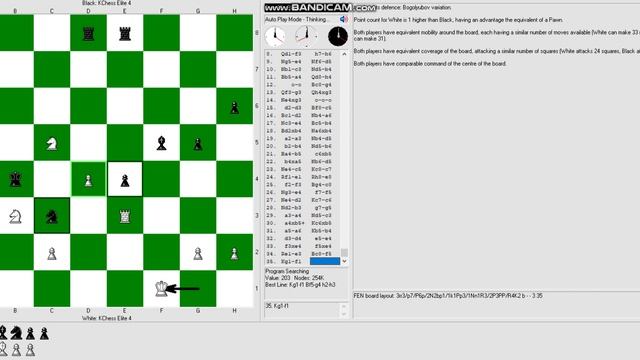Select move 'f7-f5' in row 26
The width and height of the screenshot is (640, 360).
coord(323,192)
